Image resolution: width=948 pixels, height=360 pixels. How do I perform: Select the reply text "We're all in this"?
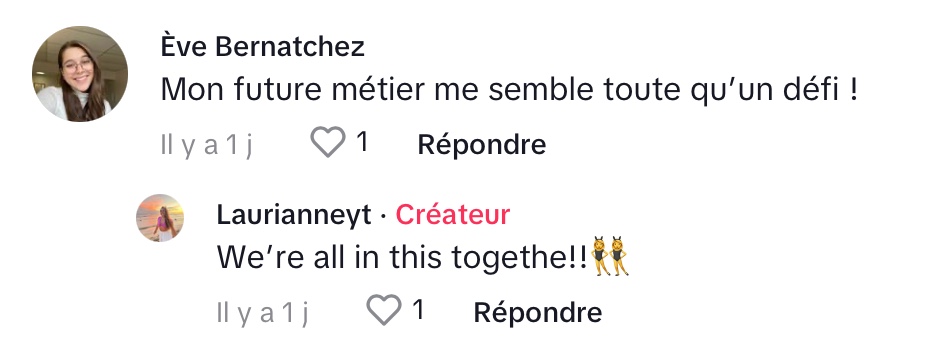pyautogui.click(x=331, y=258)
